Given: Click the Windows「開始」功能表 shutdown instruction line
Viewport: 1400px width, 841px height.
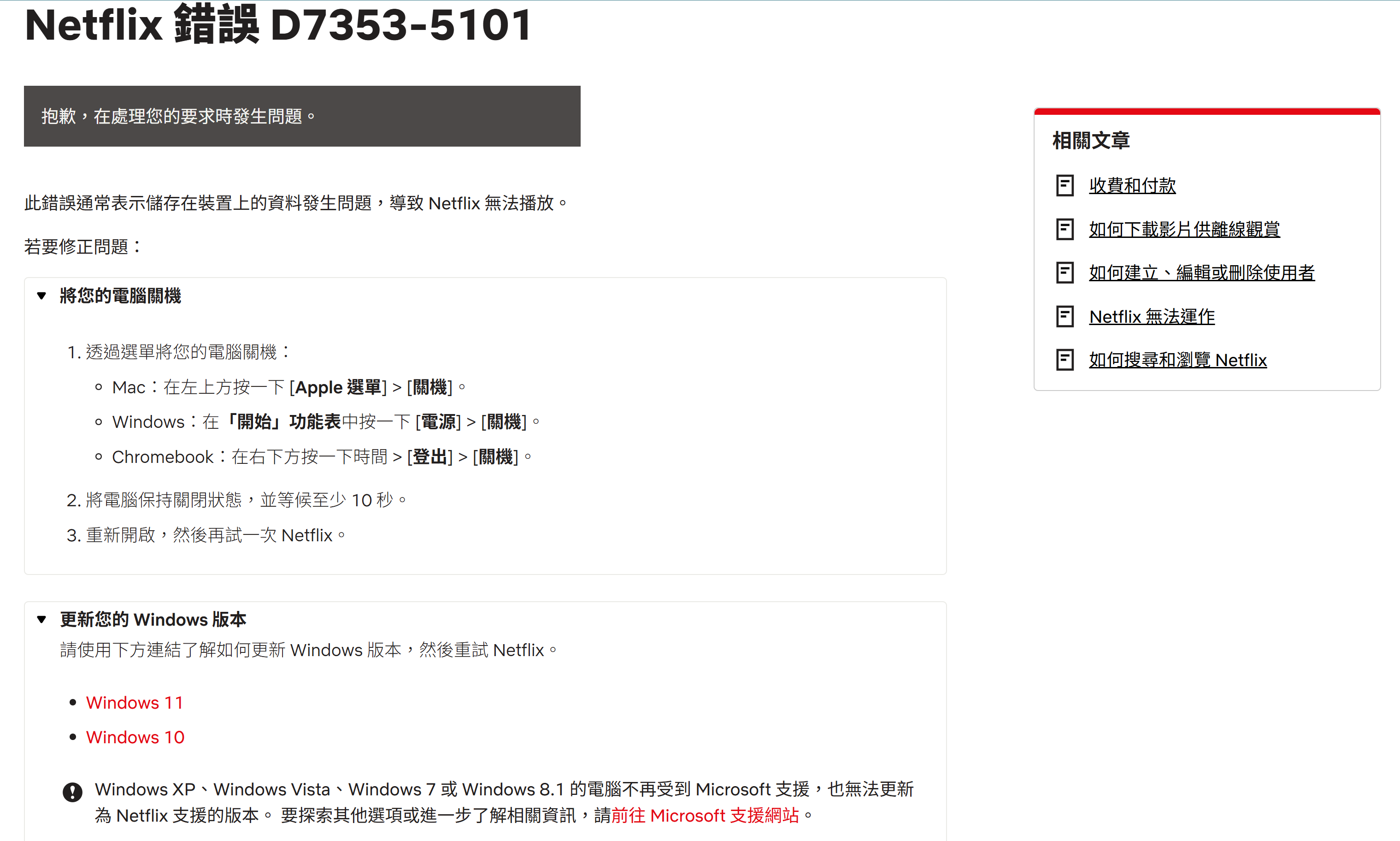Looking at the screenshot, I should click(x=326, y=421).
